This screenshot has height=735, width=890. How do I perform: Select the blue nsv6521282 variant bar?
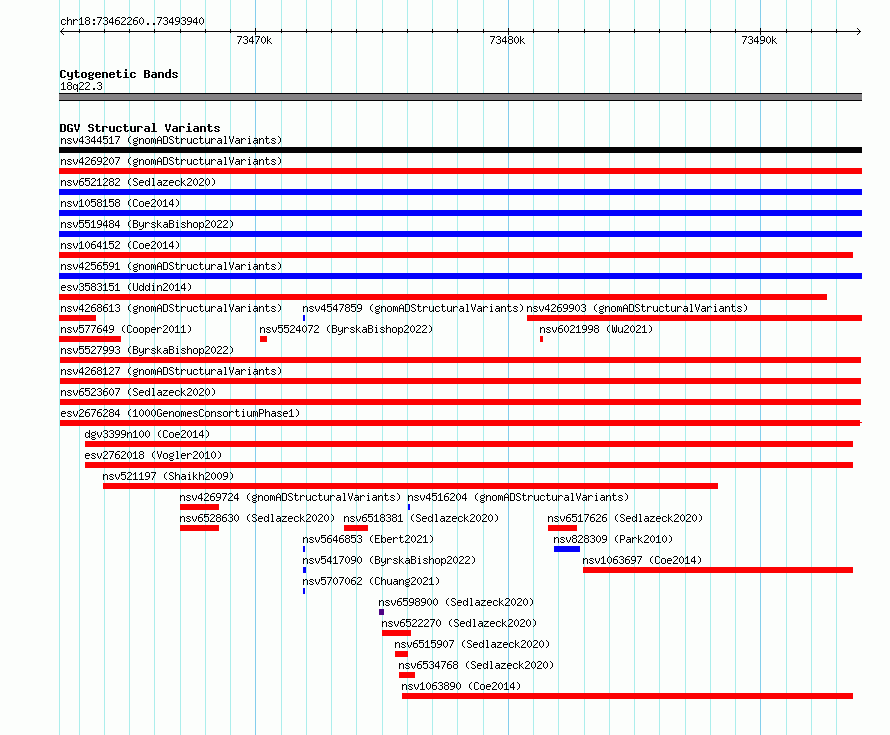(460, 192)
